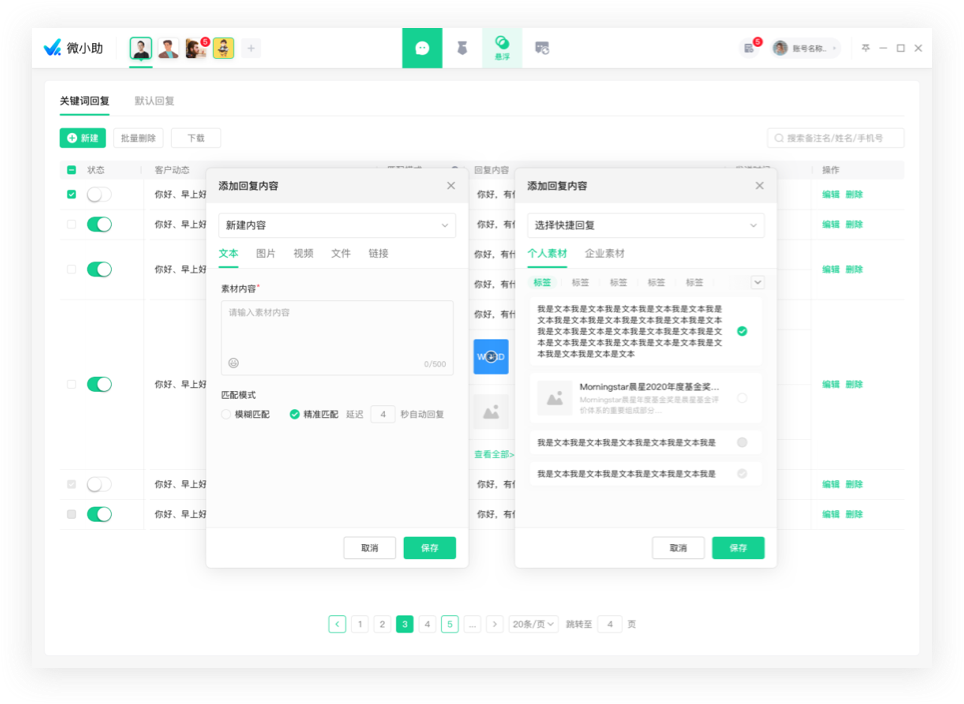Click the search icon in the search field
The height and width of the screenshot is (704, 964).
pyautogui.click(x=778, y=138)
